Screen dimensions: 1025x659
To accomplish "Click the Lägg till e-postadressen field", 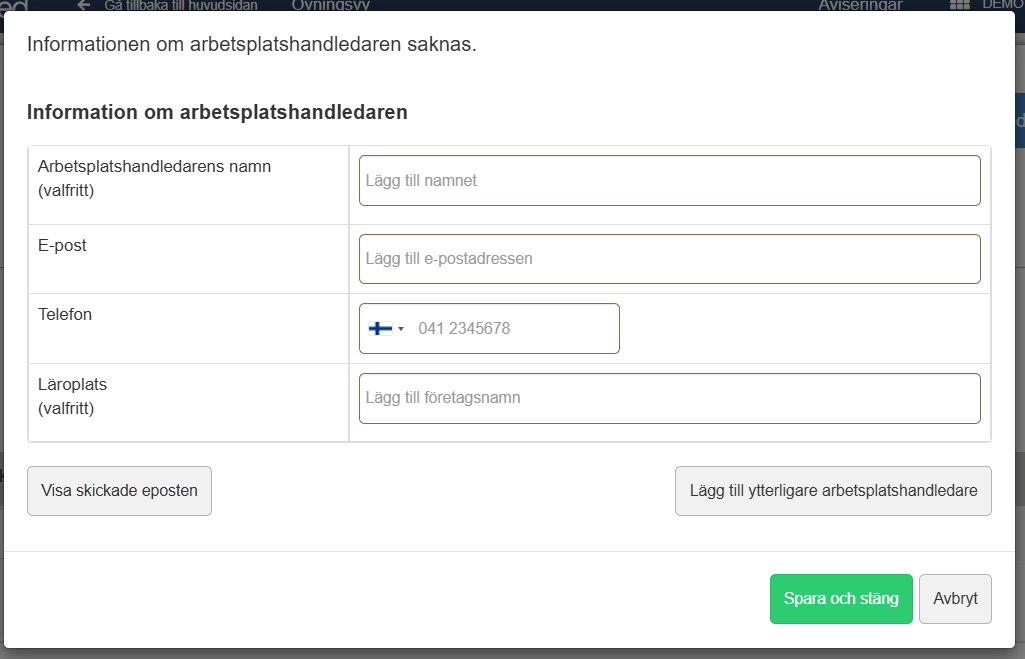I will (669, 258).
